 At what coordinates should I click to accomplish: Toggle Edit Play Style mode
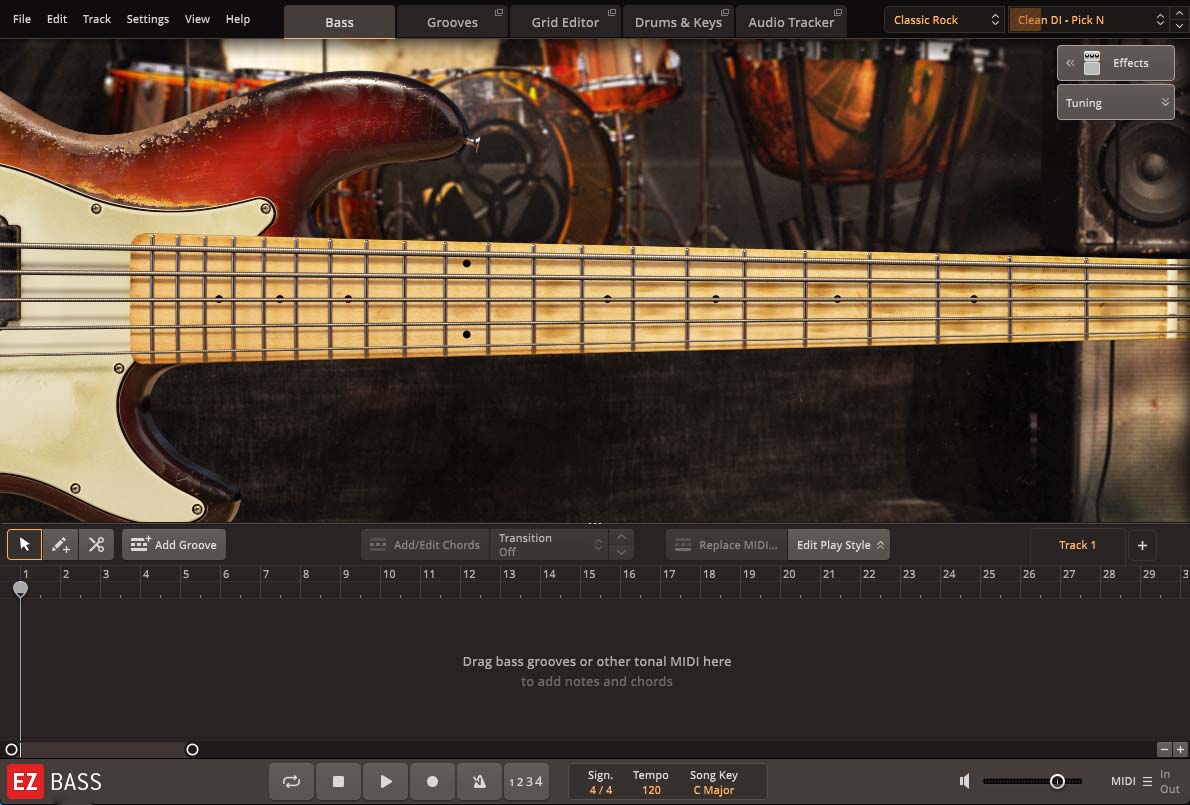pyautogui.click(x=836, y=544)
